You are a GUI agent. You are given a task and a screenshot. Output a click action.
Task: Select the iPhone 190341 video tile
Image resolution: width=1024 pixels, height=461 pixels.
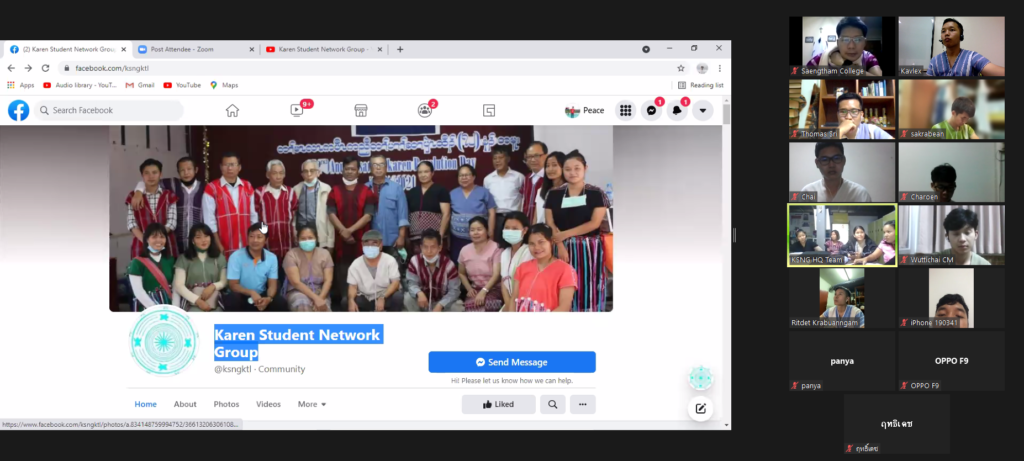(952, 298)
